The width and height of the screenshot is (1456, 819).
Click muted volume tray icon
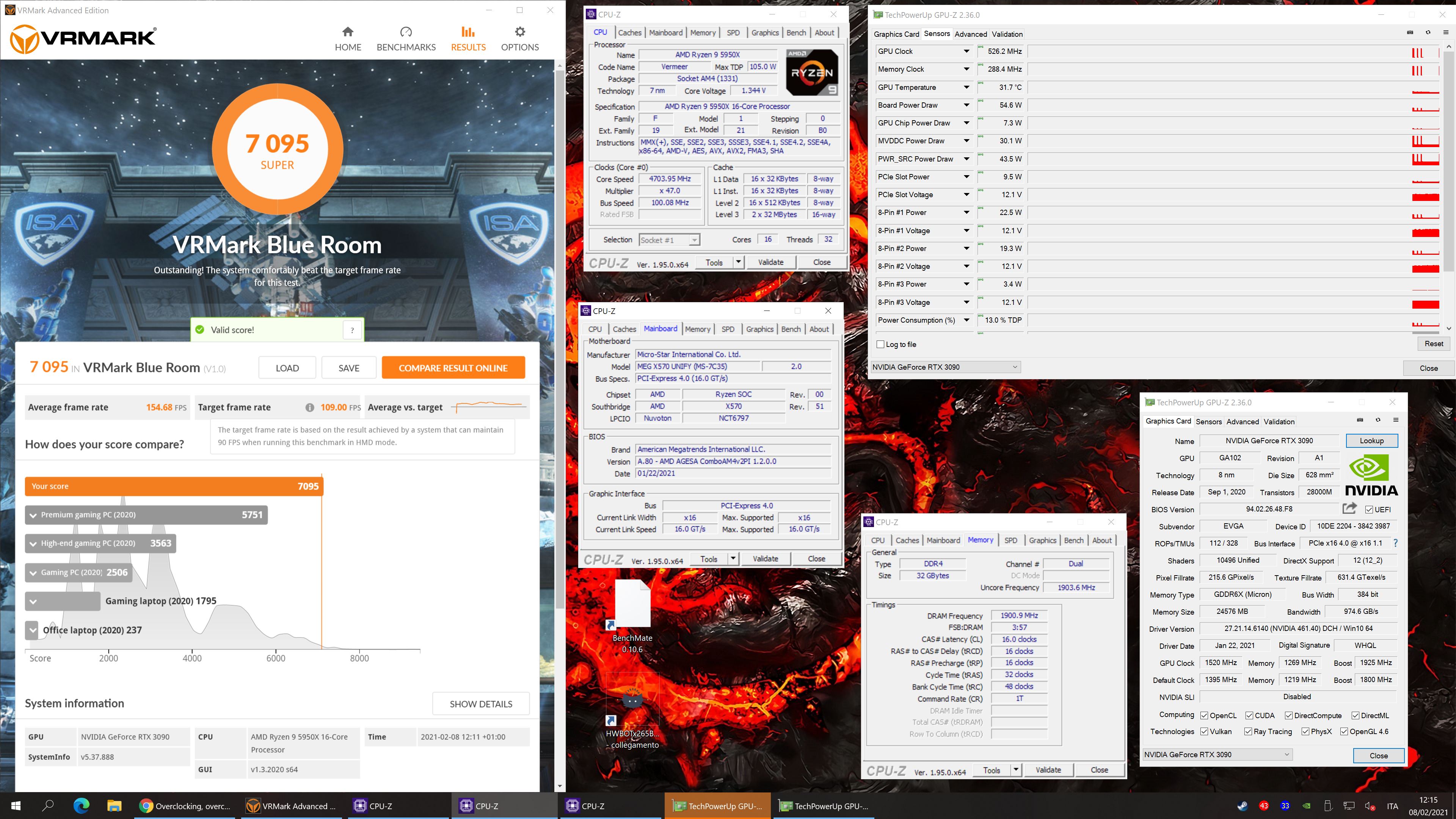(x=1370, y=806)
